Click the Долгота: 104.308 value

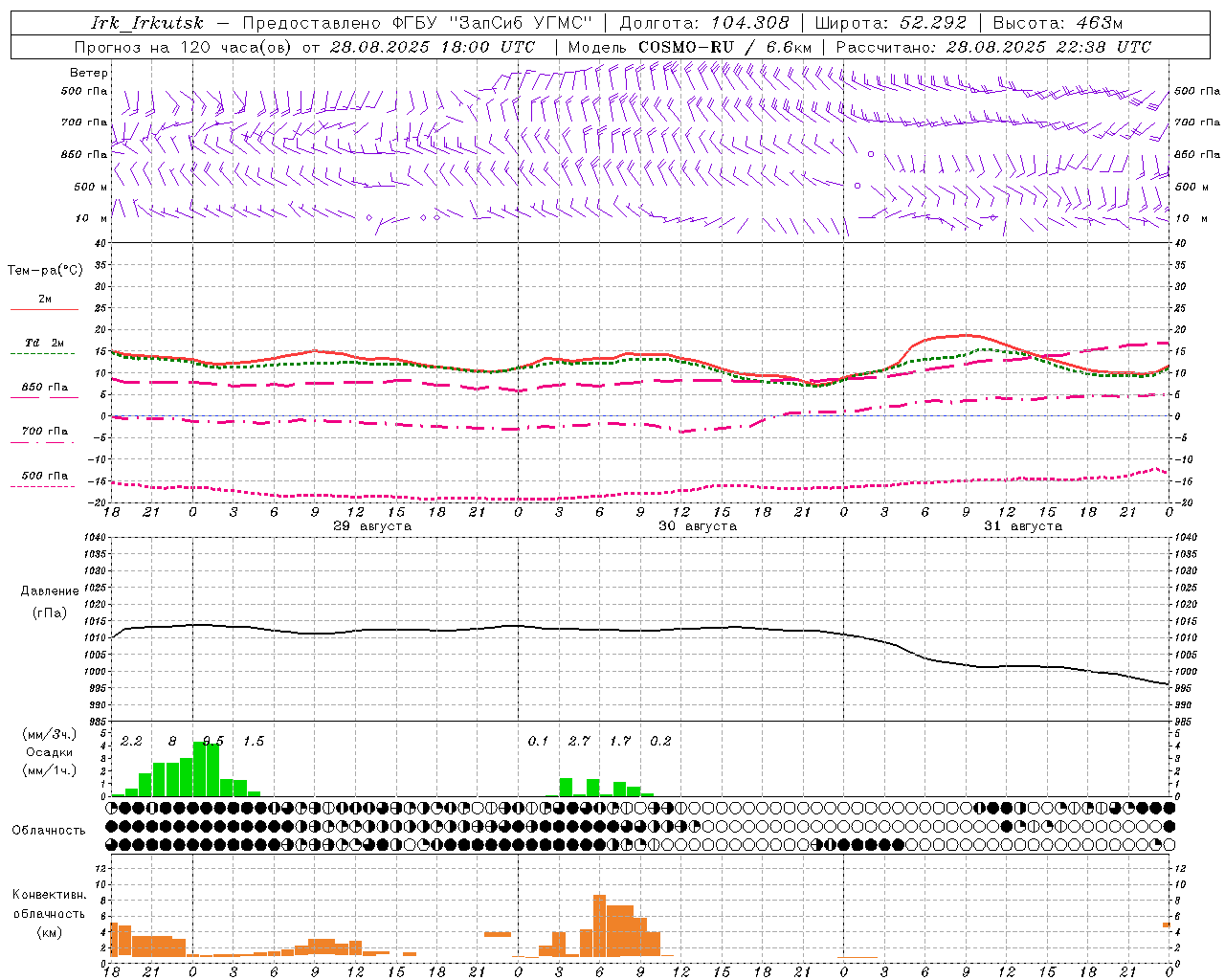705,23
